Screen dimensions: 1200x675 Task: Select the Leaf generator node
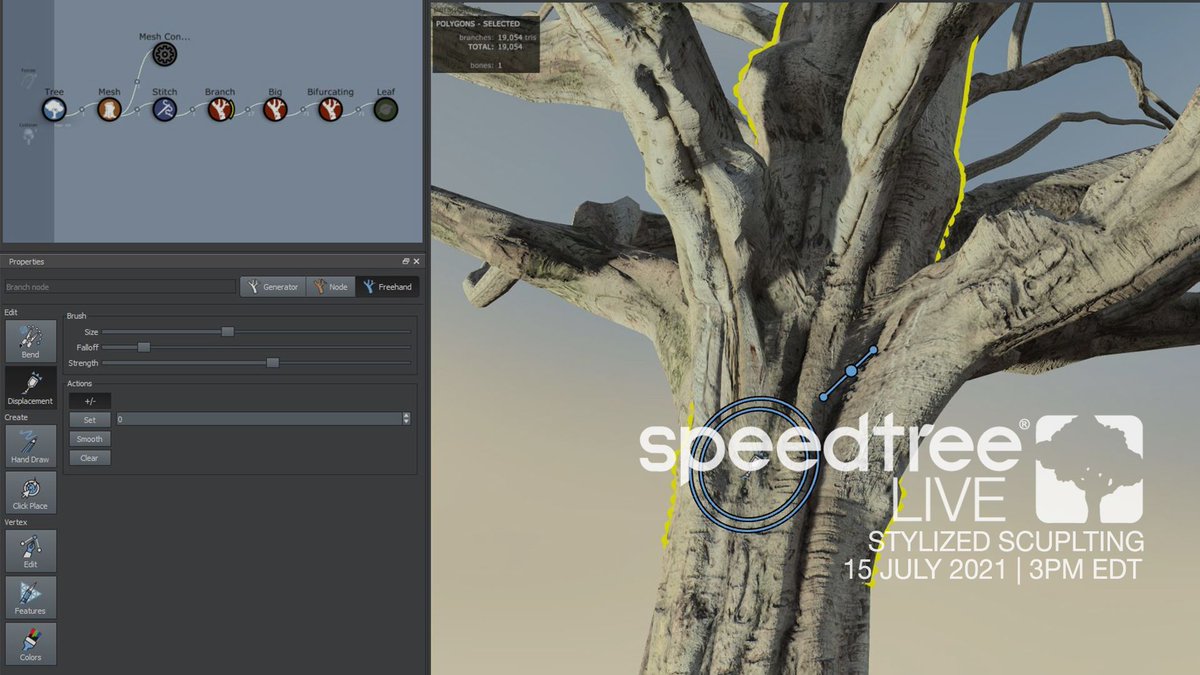(386, 110)
